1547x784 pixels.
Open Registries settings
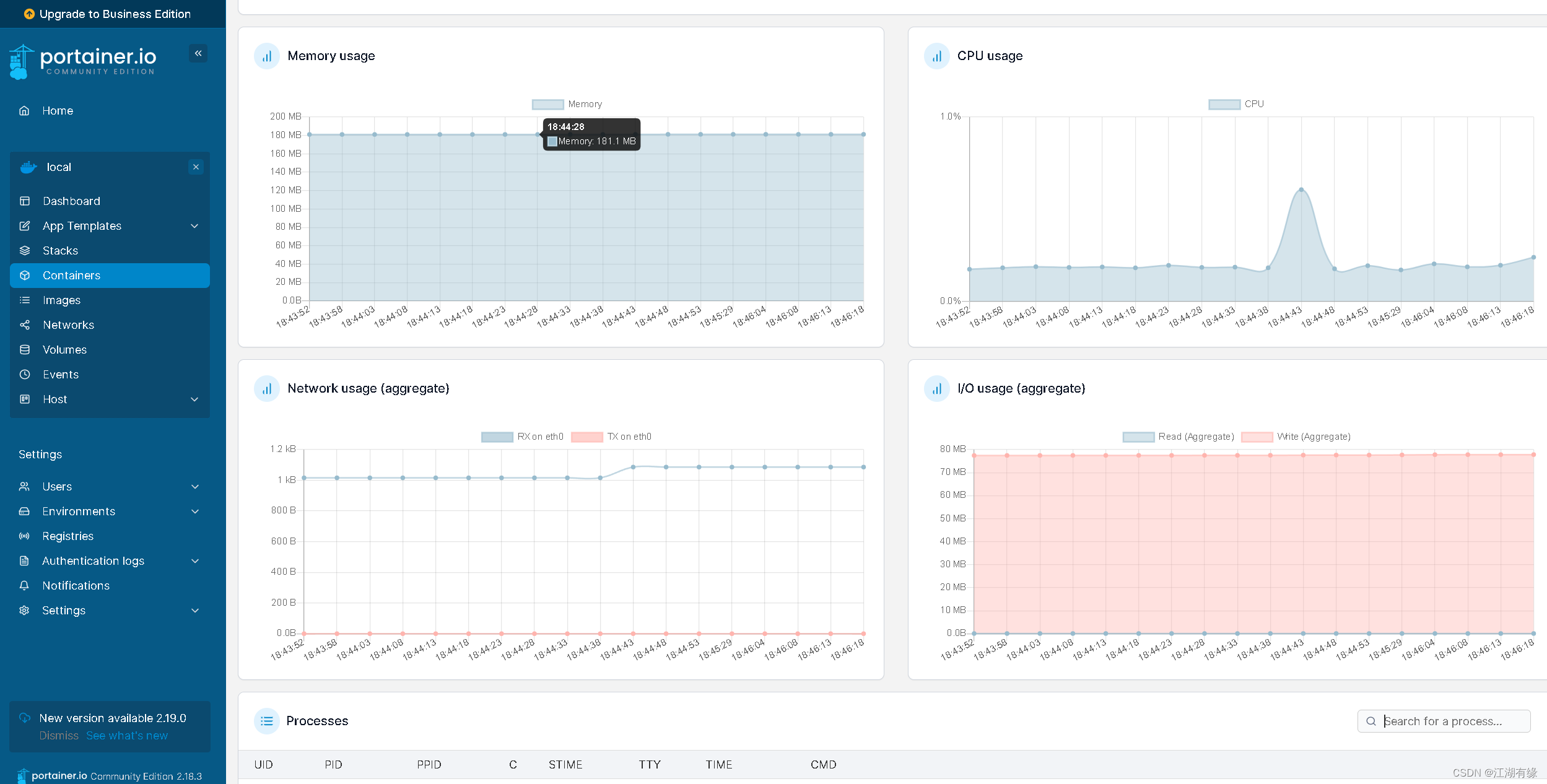tap(68, 536)
